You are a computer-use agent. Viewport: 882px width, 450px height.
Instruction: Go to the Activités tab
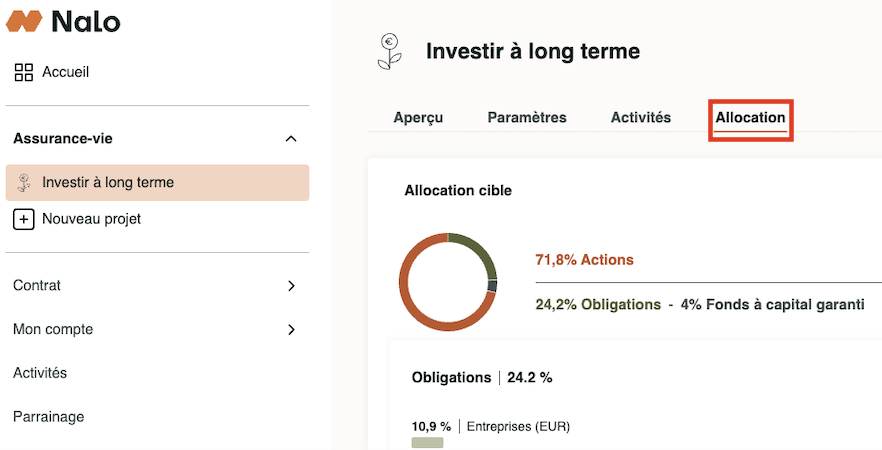(x=641, y=118)
